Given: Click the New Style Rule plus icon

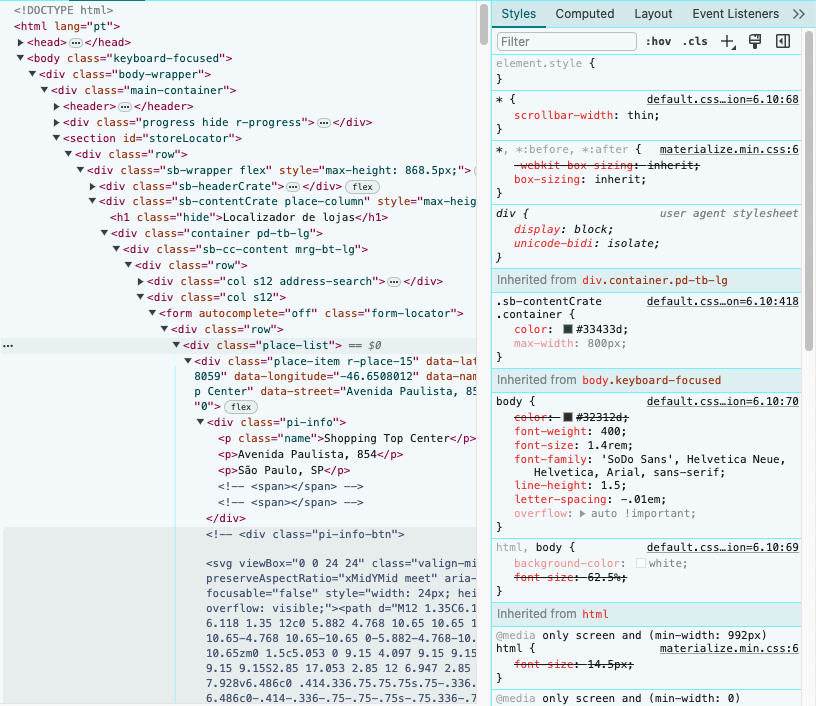Looking at the screenshot, I should [x=727, y=42].
